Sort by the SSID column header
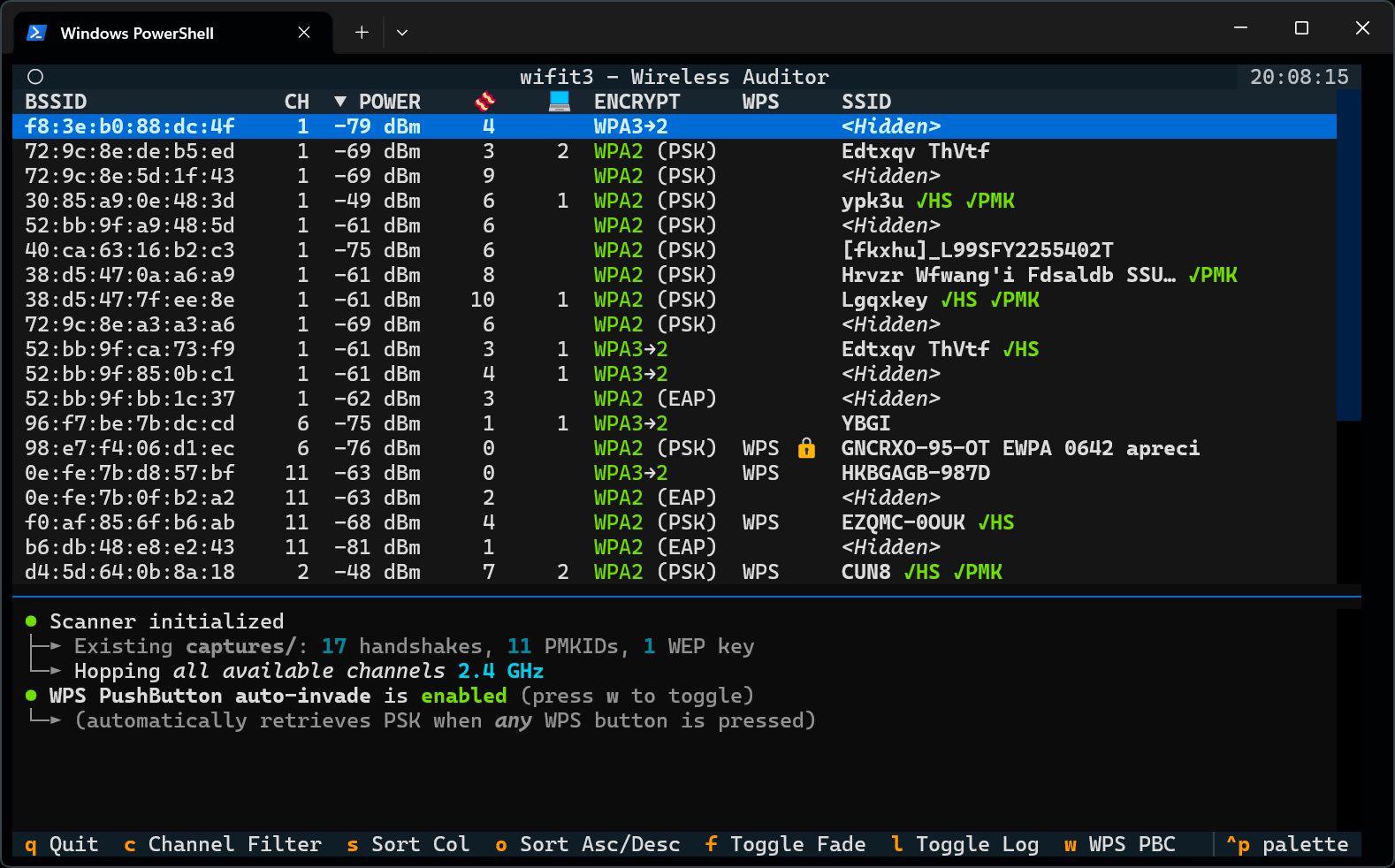The image size is (1395, 868). (866, 102)
